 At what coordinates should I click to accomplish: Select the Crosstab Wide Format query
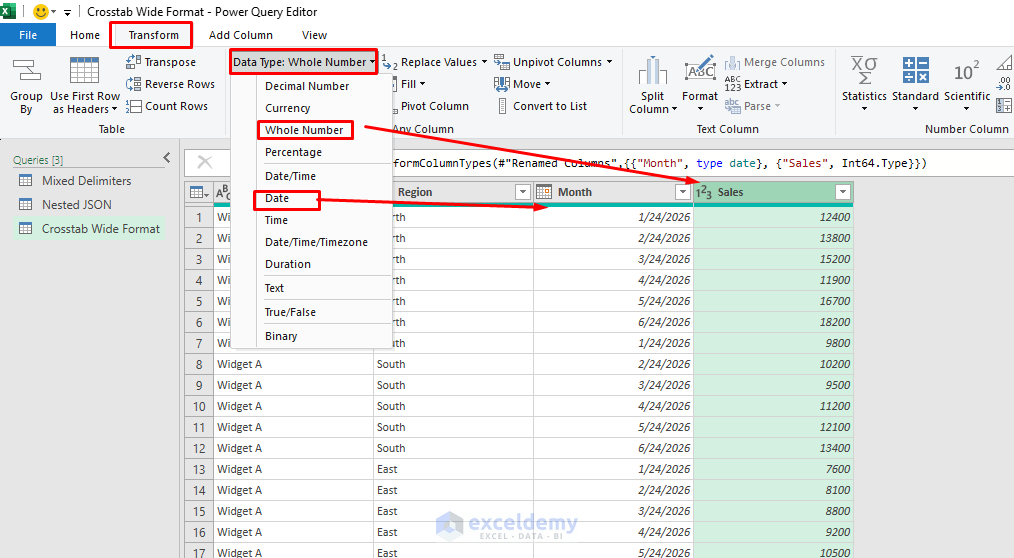[x=89, y=229]
